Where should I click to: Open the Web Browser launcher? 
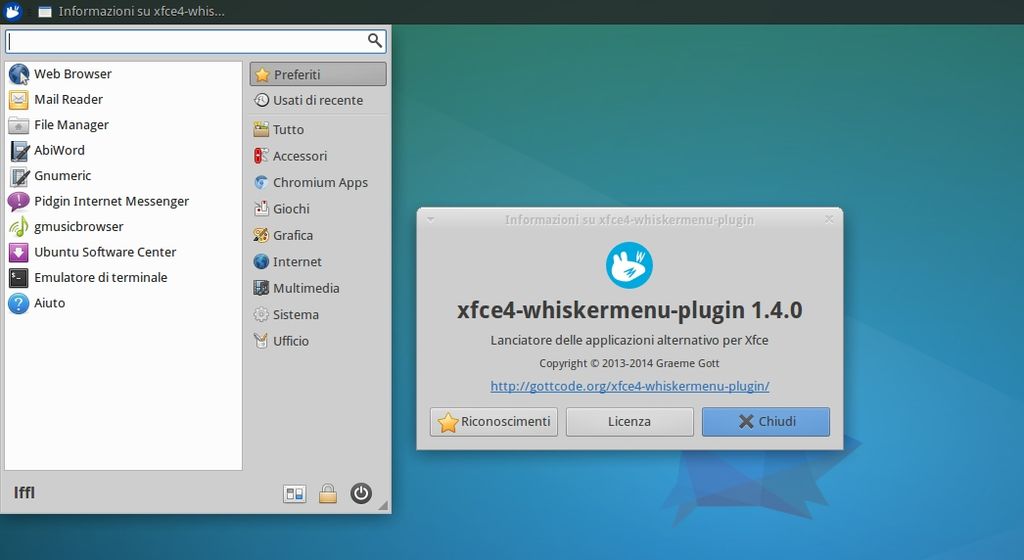pyautogui.click(x=123, y=74)
